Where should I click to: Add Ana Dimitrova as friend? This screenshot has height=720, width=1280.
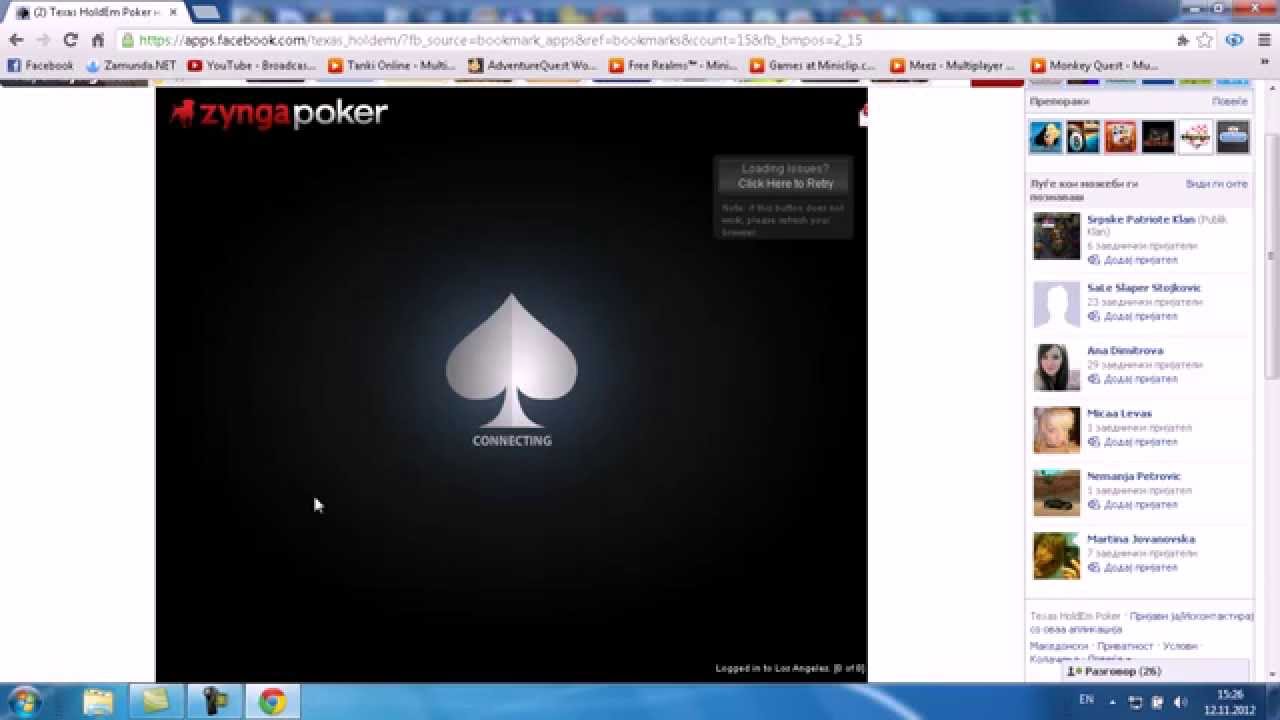pyautogui.click(x=1133, y=379)
